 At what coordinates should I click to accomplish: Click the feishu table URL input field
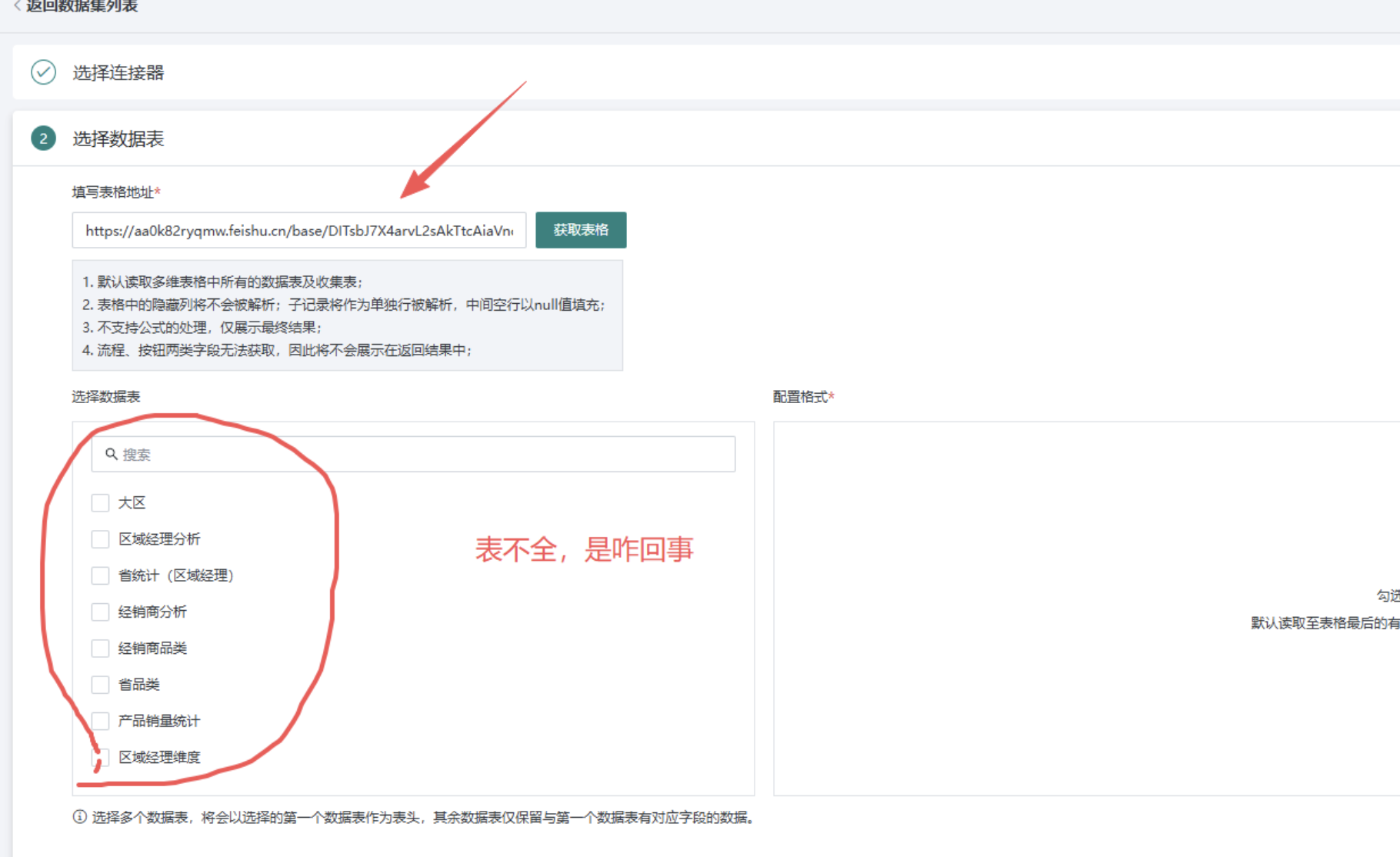[298, 230]
